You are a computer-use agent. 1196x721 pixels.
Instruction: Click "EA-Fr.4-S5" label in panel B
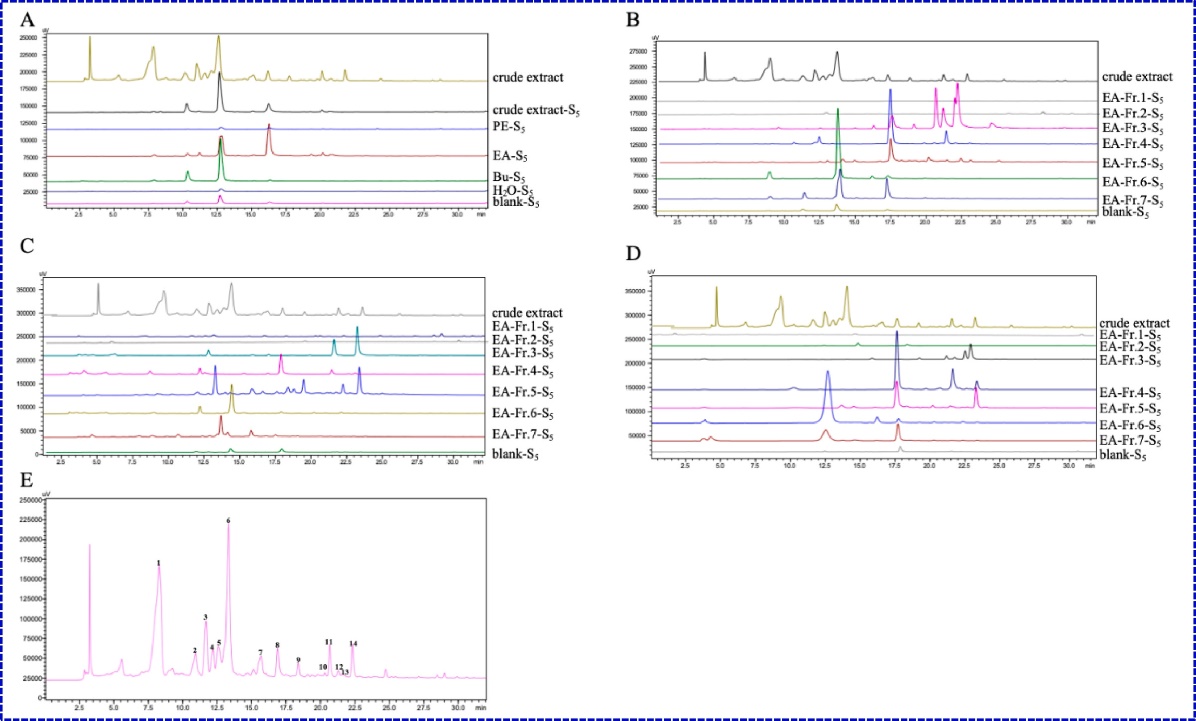tap(1132, 144)
